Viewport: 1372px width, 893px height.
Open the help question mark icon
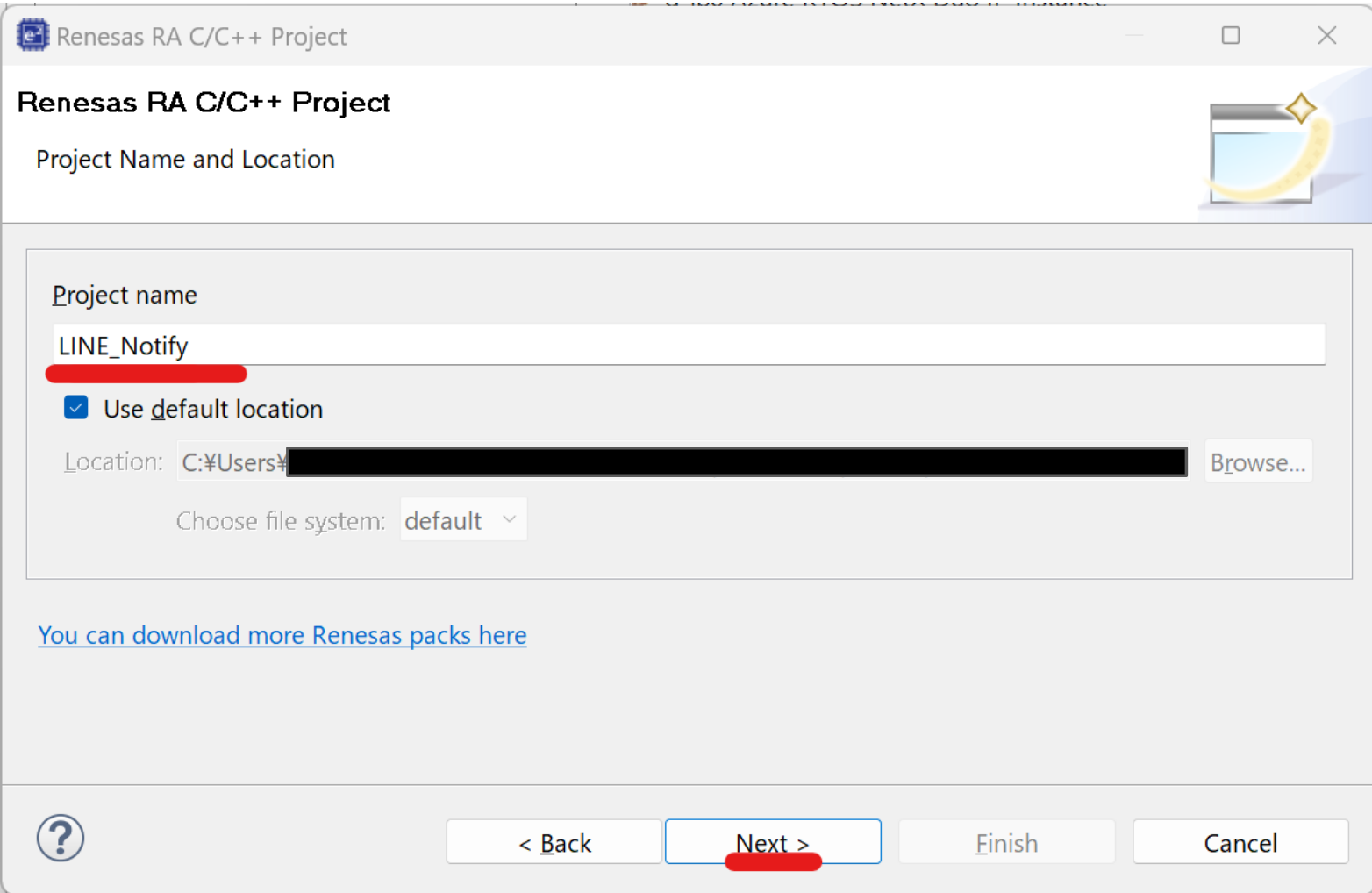coord(61,838)
